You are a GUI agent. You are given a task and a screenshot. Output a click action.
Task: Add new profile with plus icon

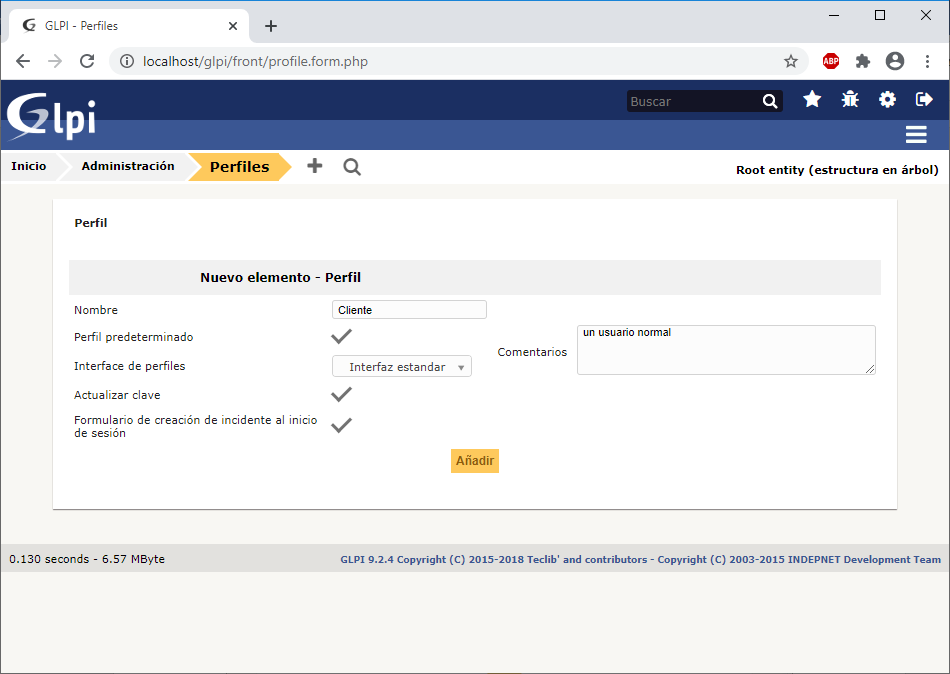pyautogui.click(x=314, y=167)
